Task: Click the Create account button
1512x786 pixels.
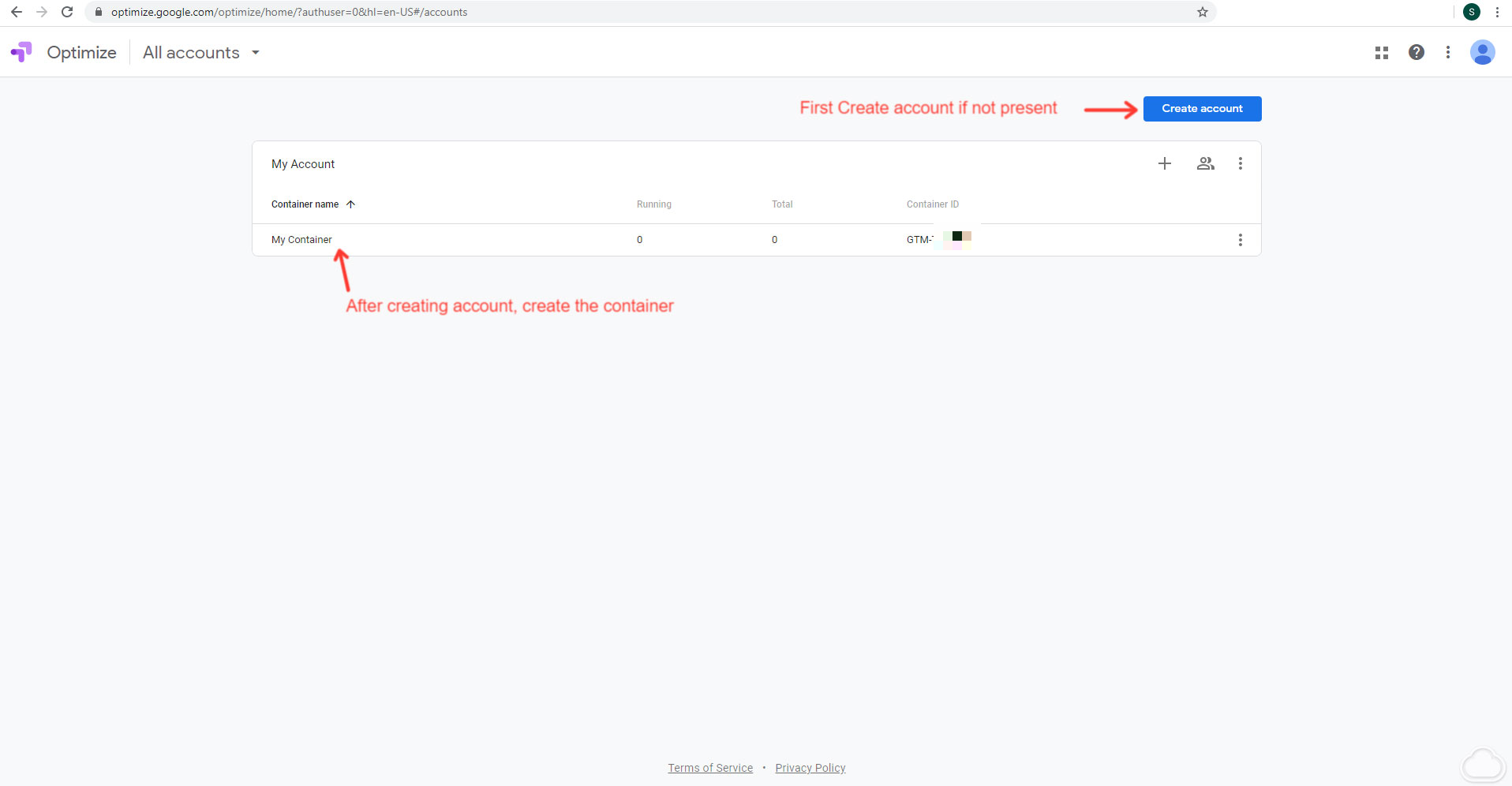Action: click(x=1201, y=109)
